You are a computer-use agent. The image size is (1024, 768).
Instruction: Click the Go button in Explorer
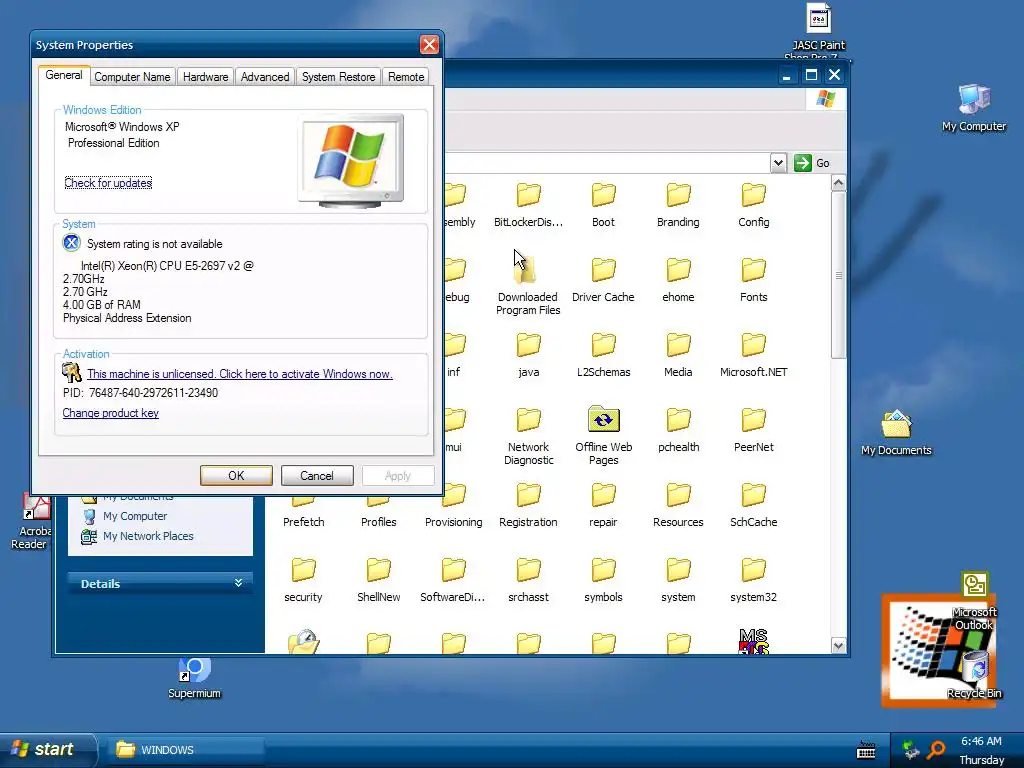click(812, 163)
